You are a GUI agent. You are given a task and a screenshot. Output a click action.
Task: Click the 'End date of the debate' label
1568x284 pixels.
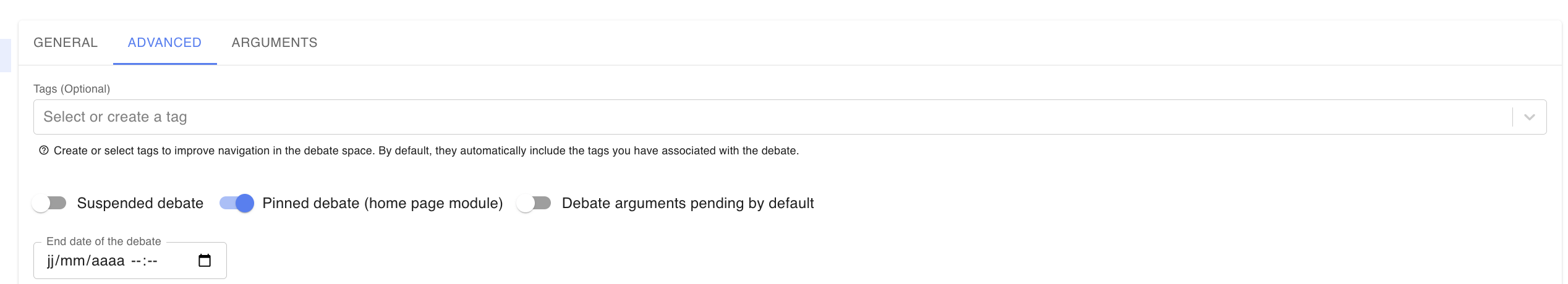click(103, 241)
